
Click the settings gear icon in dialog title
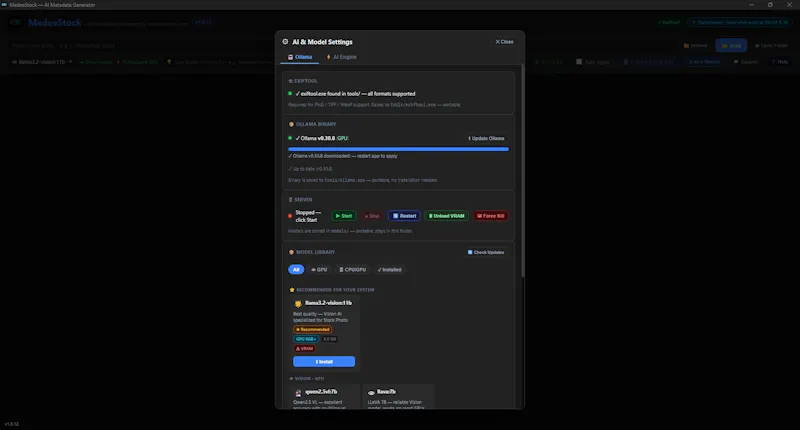(285, 42)
